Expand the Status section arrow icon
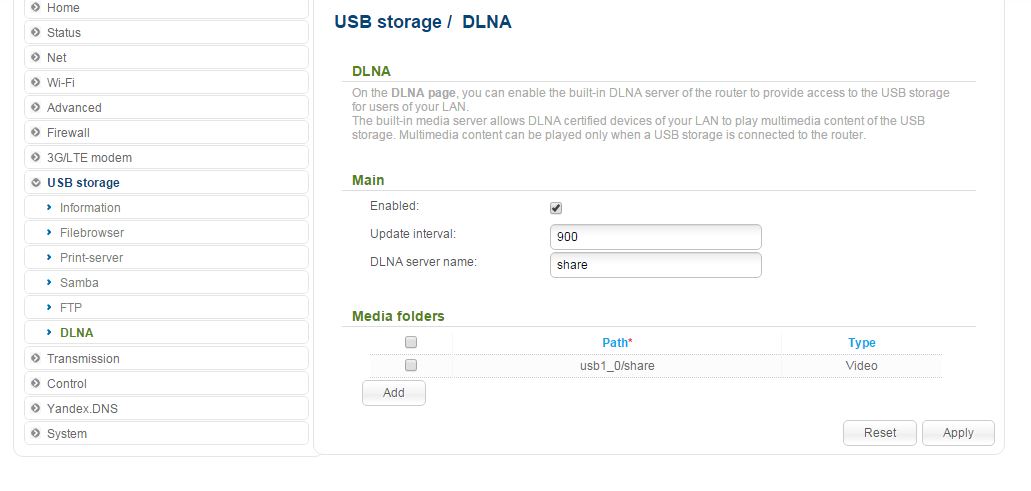Image resolution: width=1031 pixels, height=491 pixels. [36, 32]
